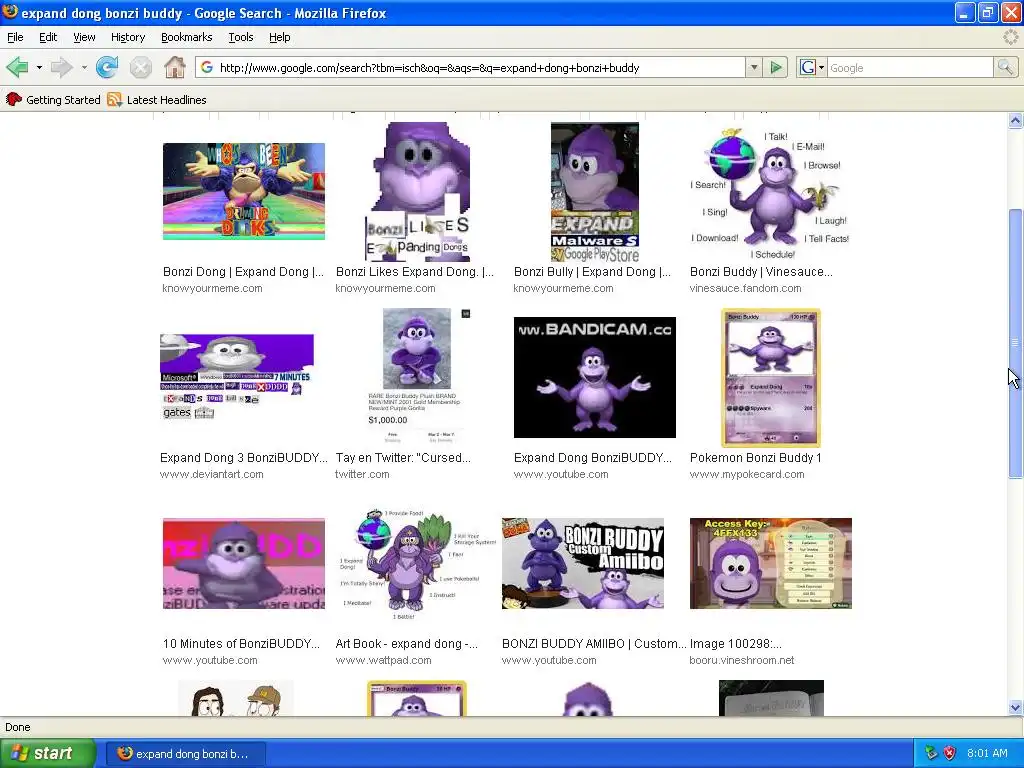Click the network connection tray icon

(931, 753)
